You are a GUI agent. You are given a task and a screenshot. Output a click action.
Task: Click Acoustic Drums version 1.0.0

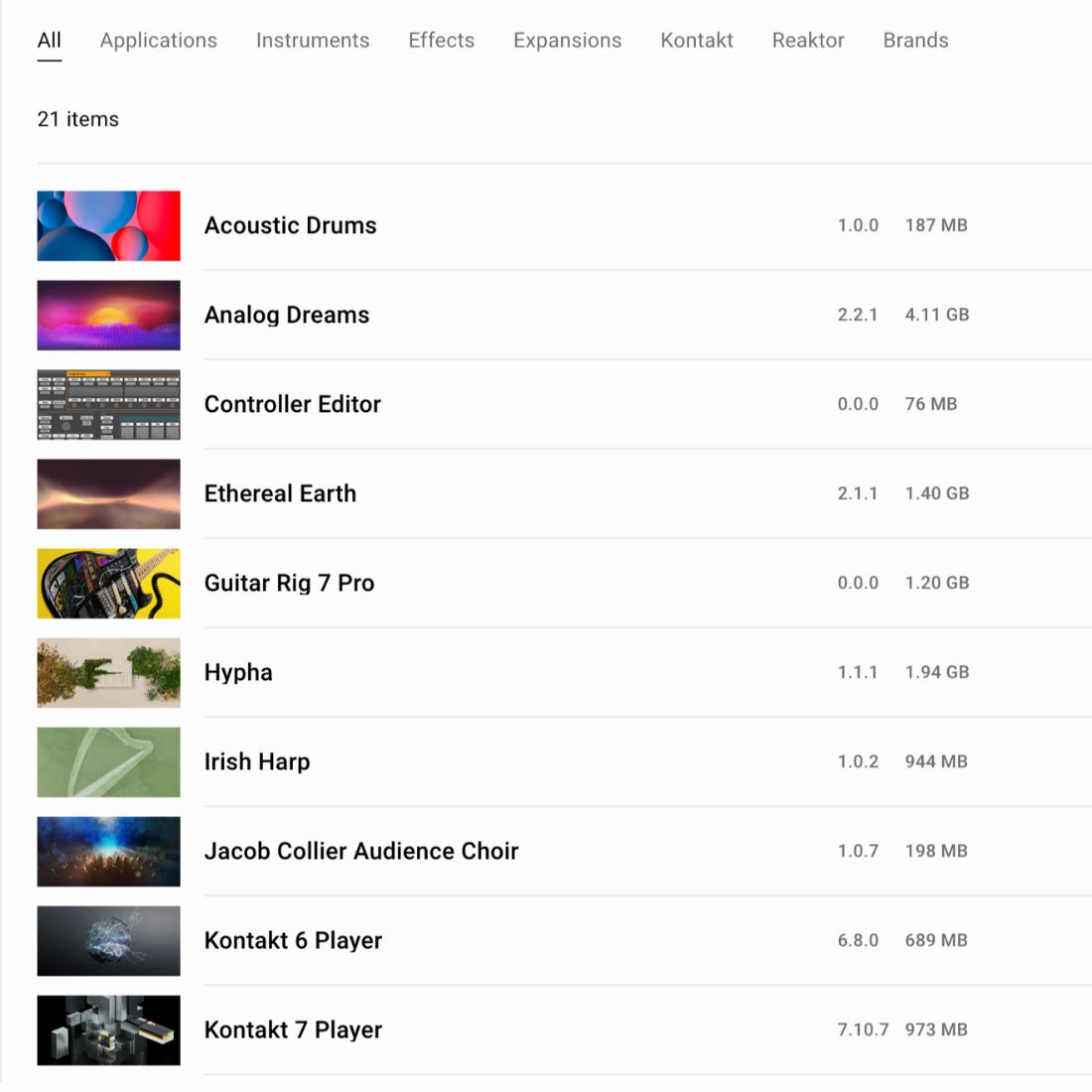858,225
